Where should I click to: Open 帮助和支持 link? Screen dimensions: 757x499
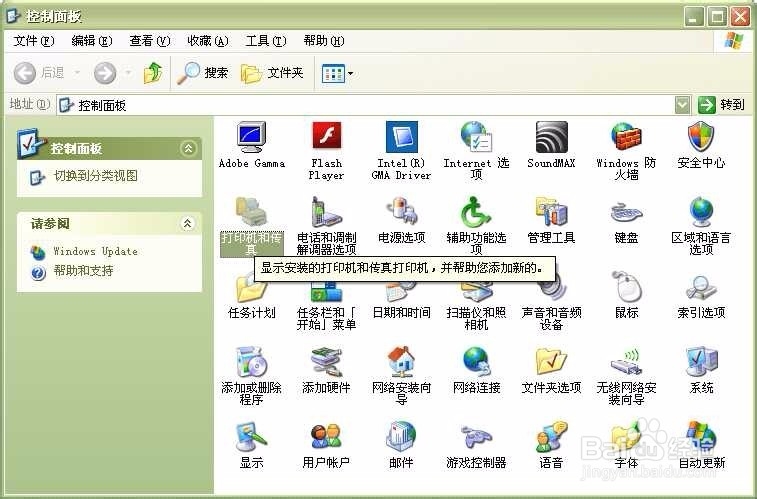pyautogui.click(x=83, y=271)
